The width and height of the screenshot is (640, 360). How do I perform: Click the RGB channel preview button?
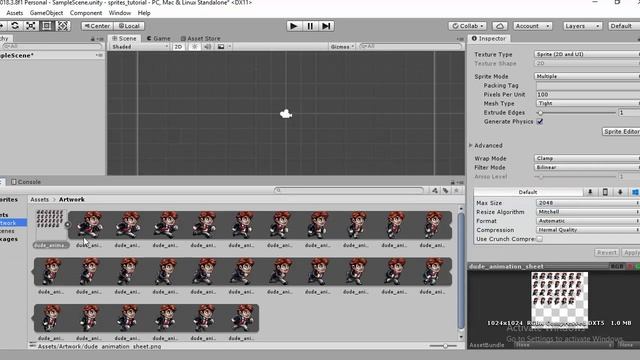pyautogui.click(x=616, y=266)
